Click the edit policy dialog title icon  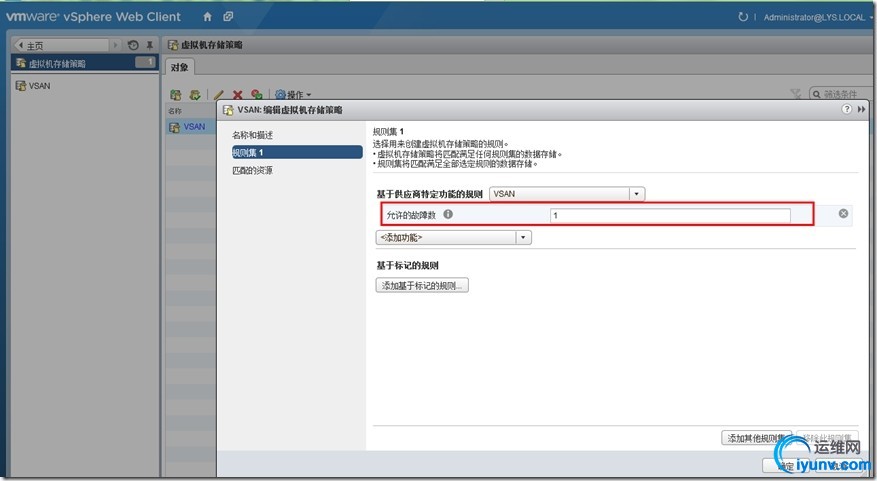[228, 110]
